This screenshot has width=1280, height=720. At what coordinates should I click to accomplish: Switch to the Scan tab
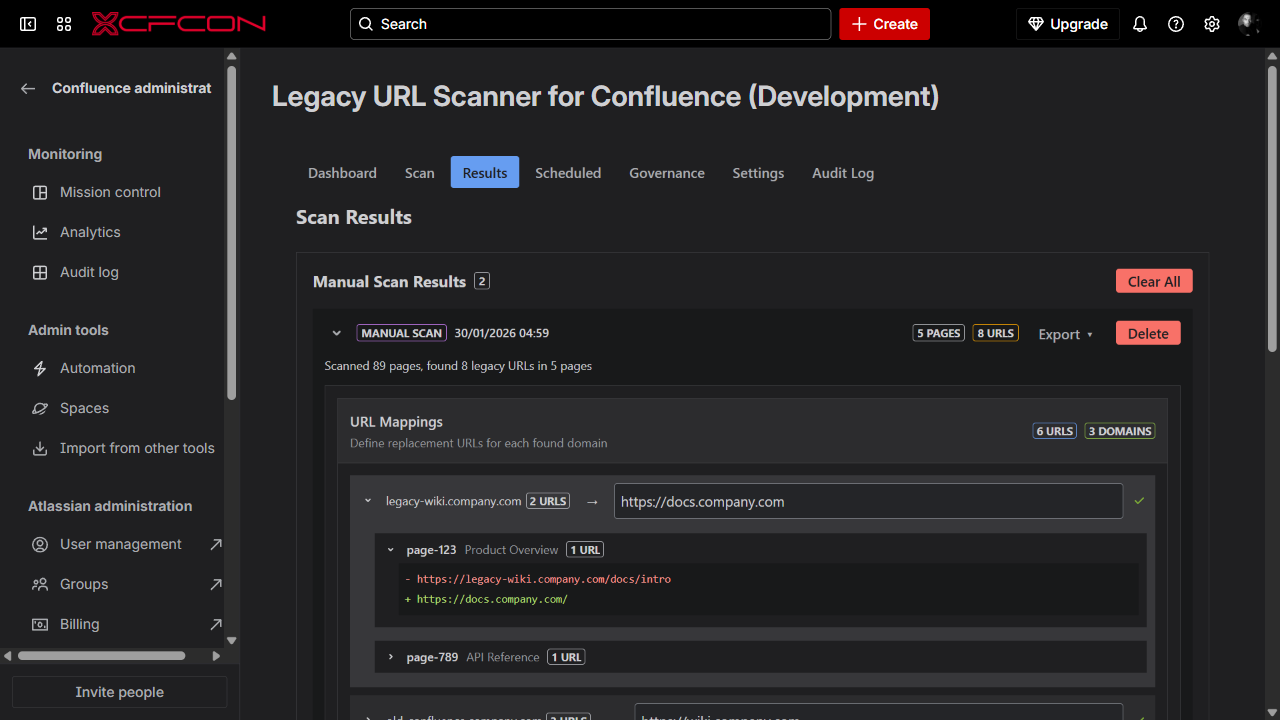420,173
